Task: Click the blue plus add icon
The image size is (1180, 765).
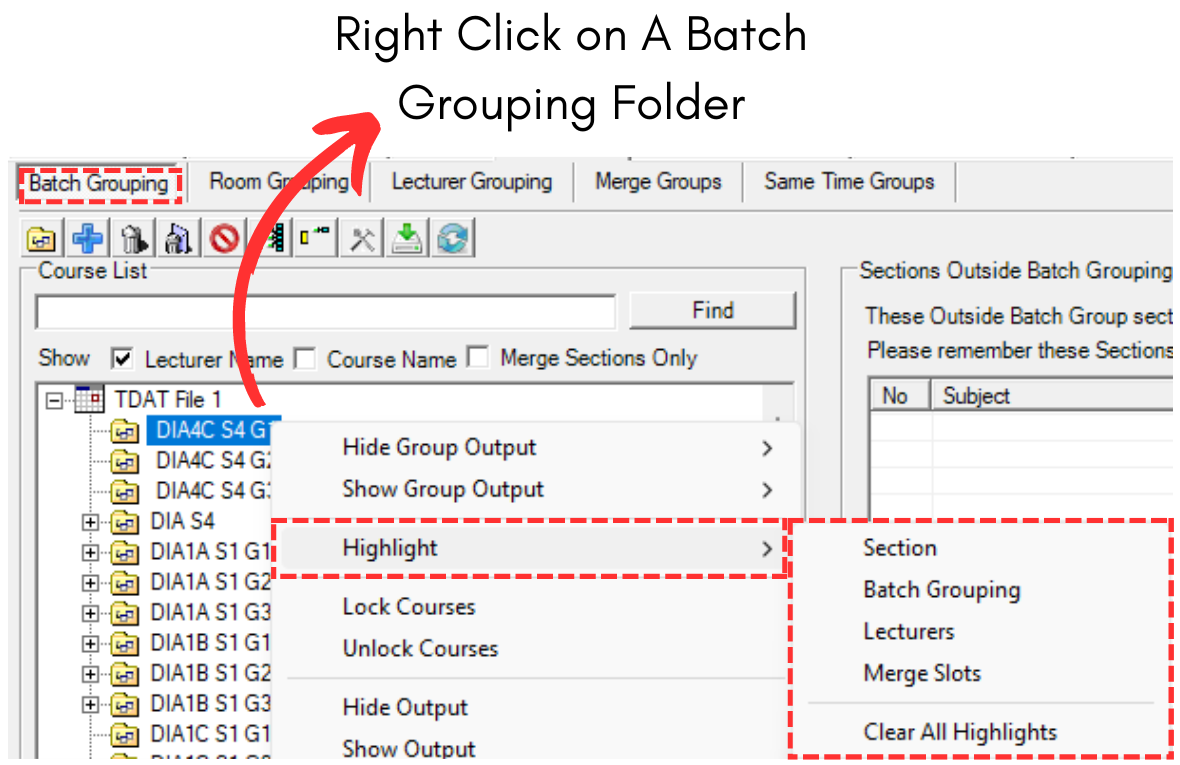Action: pos(88,239)
